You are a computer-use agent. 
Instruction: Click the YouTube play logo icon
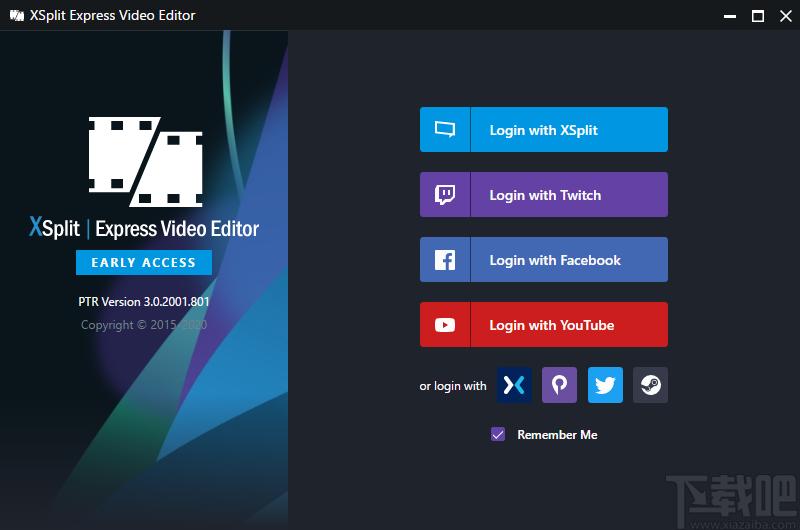pyautogui.click(x=445, y=325)
